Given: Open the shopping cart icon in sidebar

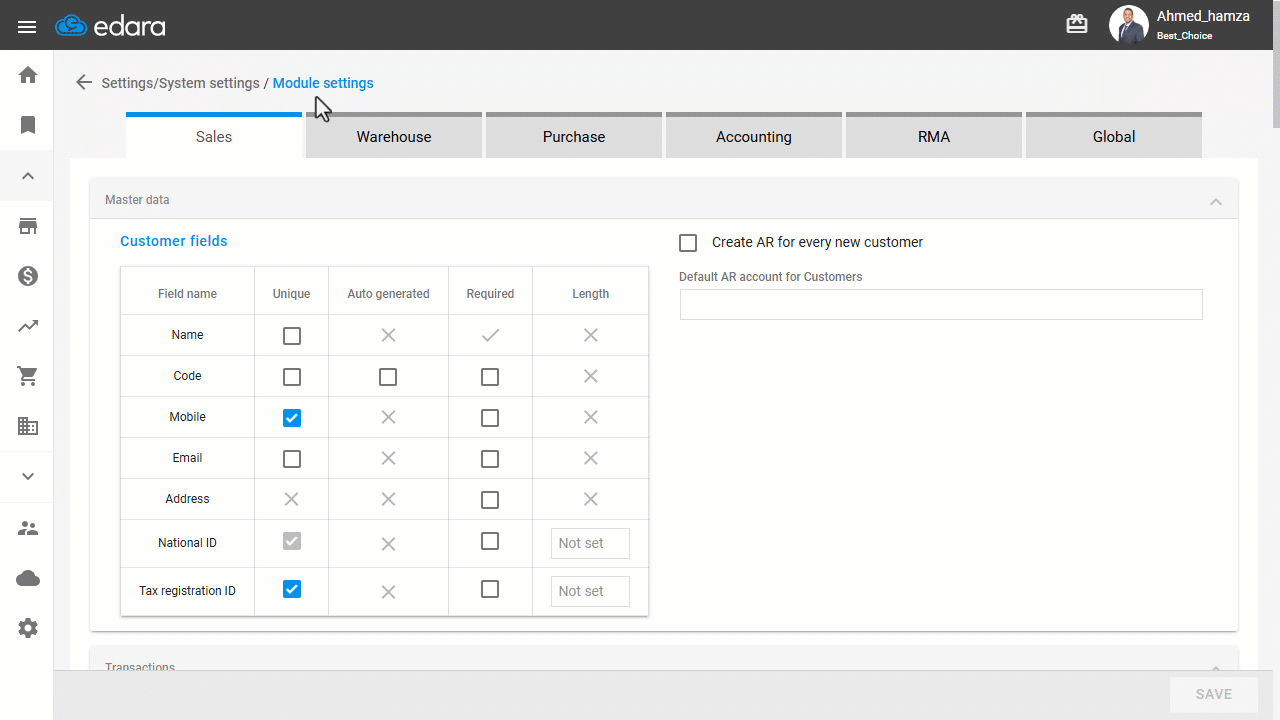Looking at the screenshot, I should (x=28, y=376).
